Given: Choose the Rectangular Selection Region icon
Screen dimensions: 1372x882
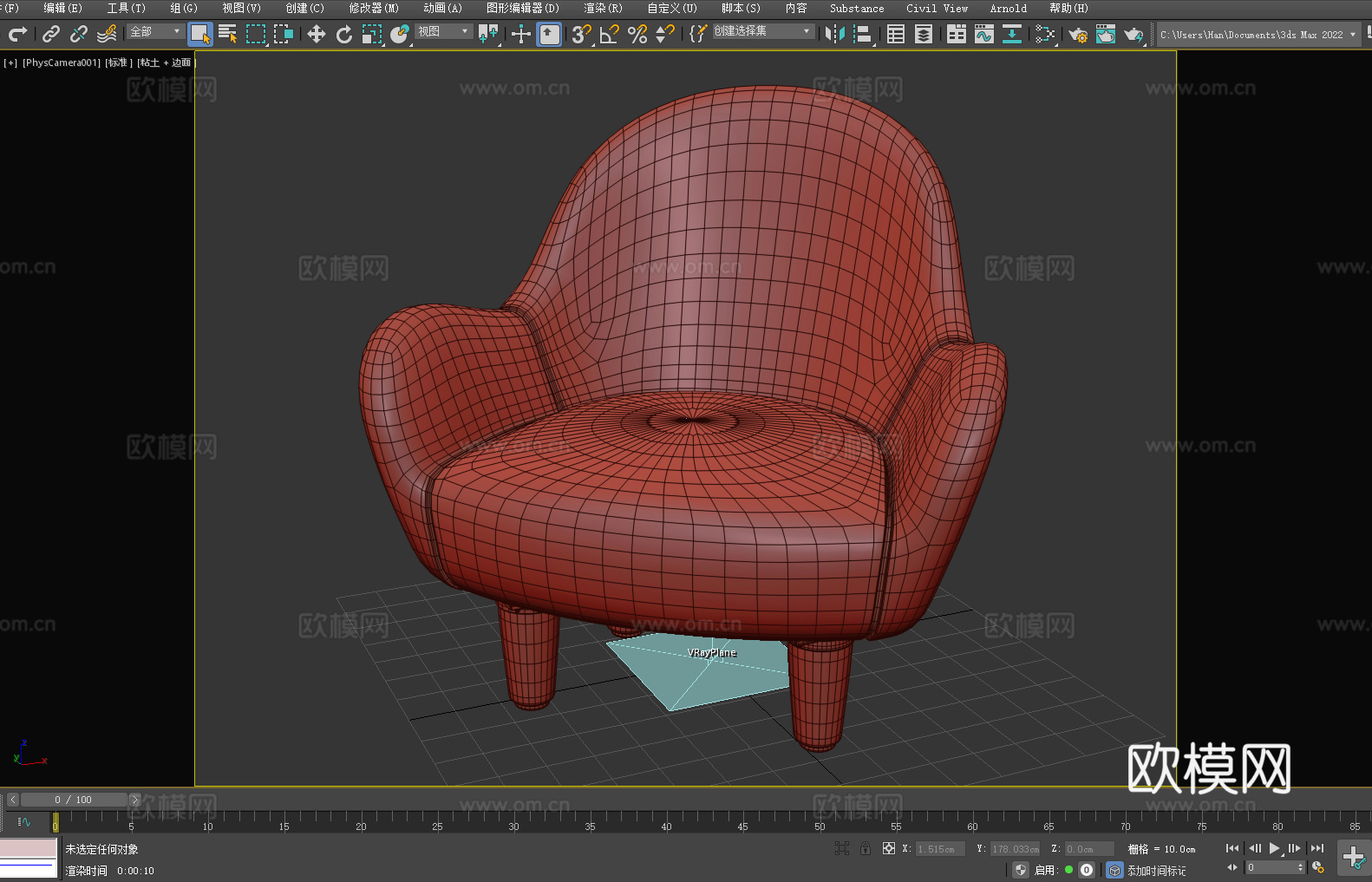Looking at the screenshot, I should [x=256, y=34].
